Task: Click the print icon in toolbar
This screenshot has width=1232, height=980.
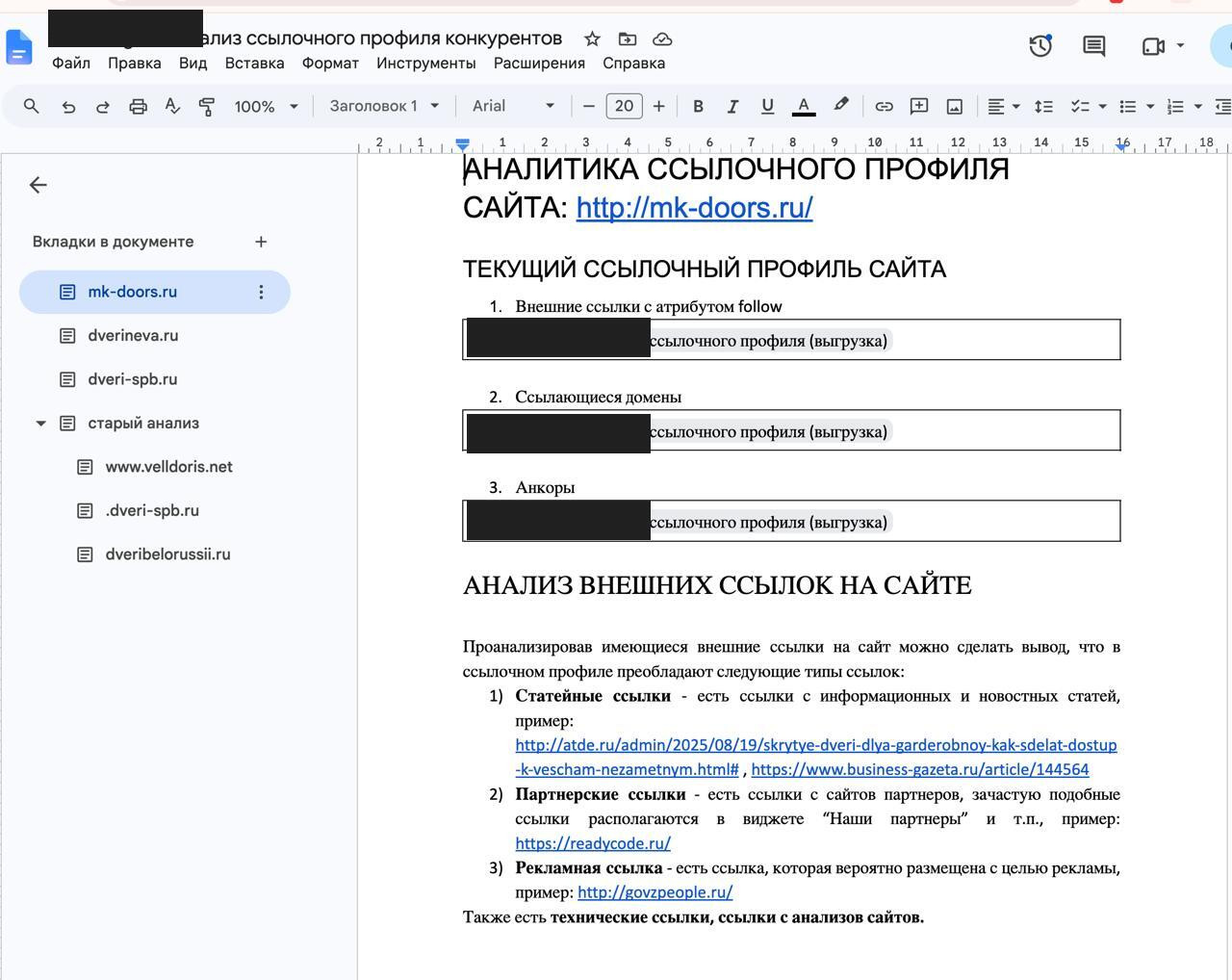Action: coord(138,106)
